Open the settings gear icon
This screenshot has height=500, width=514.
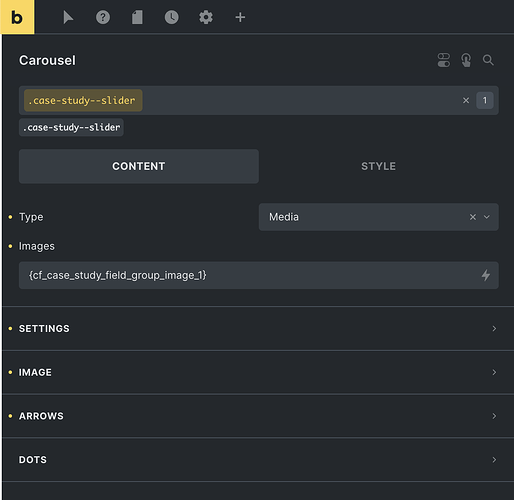click(206, 17)
